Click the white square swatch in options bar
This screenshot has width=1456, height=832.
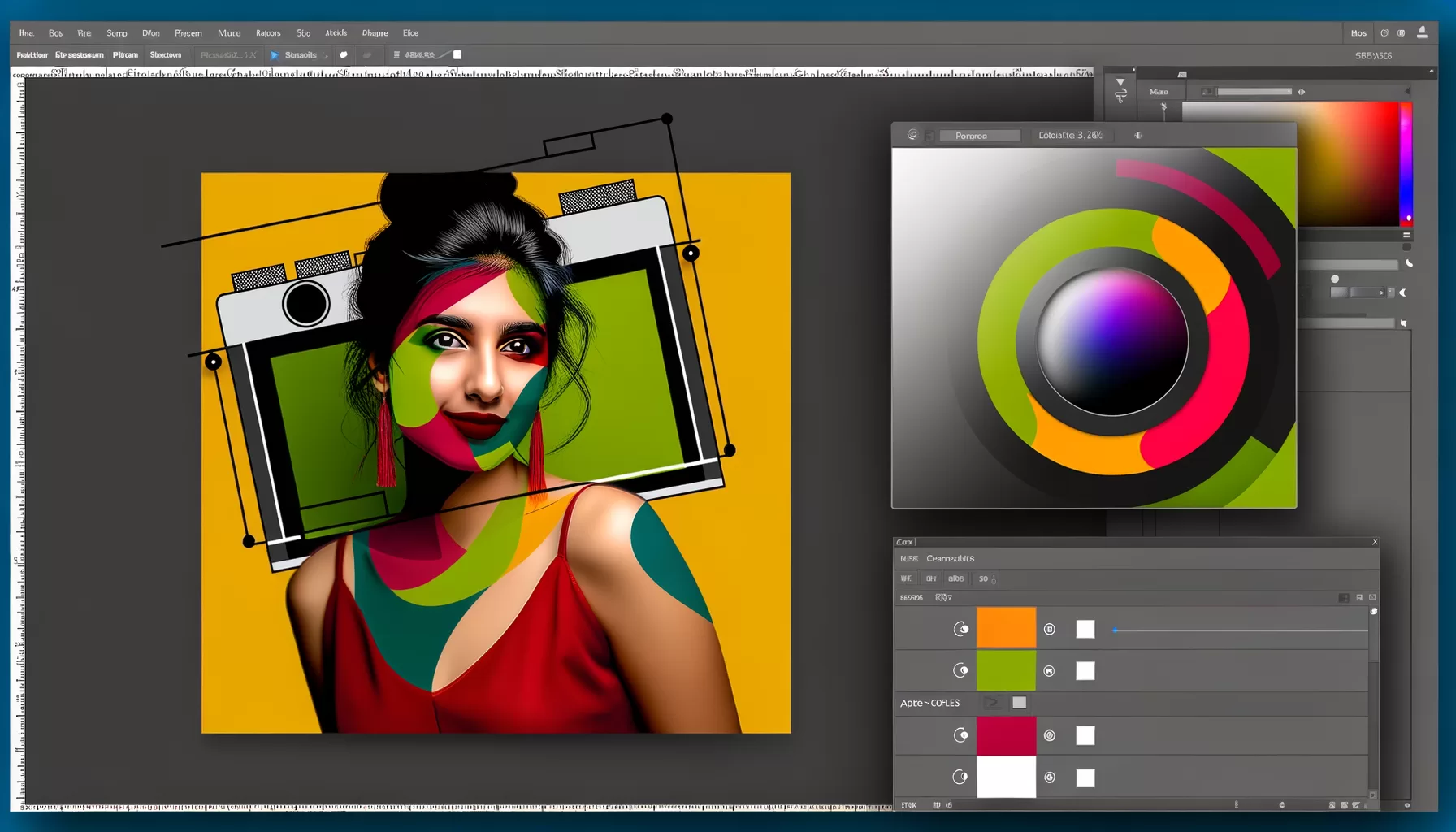pos(457,55)
